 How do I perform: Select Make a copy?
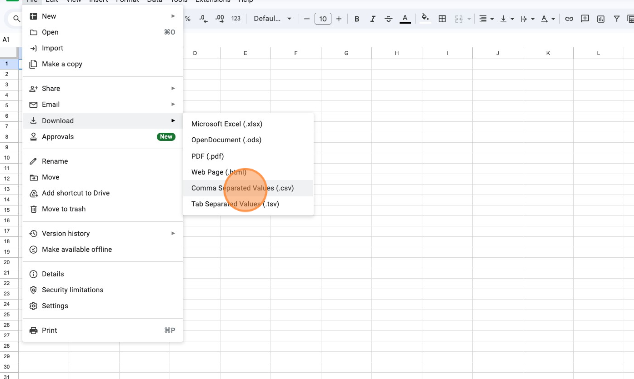[103, 64]
